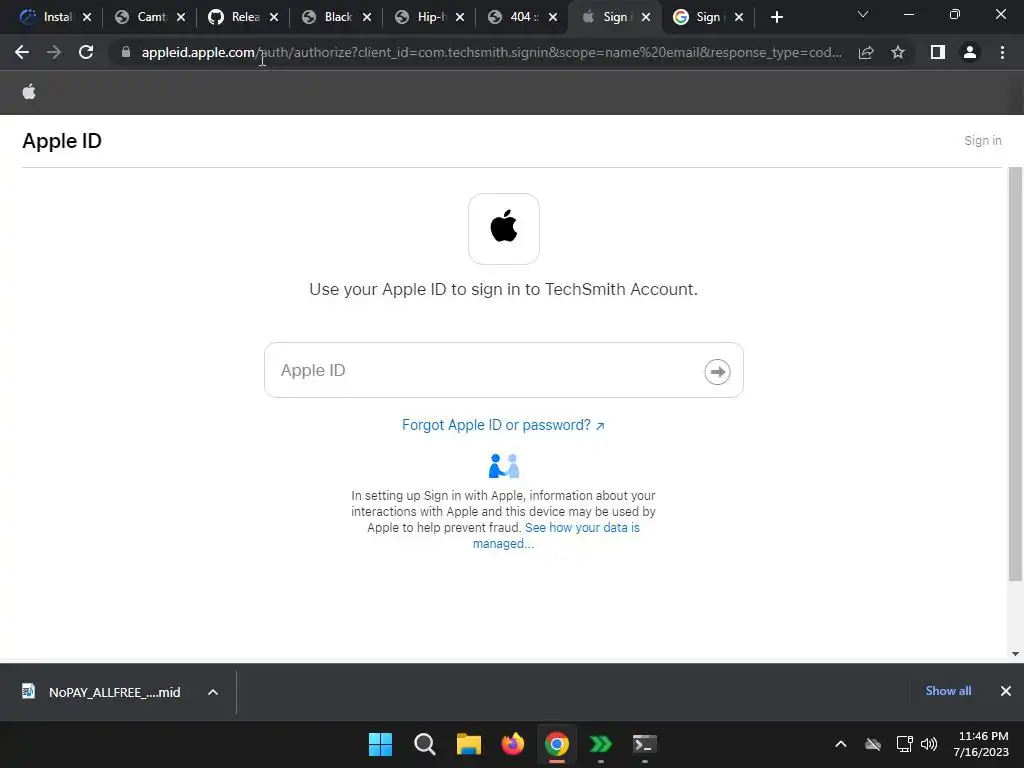Viewport: 1024px width, 768px height.
Task: Open the NoPAY_ALLFREE mid download
Action: [101, 692]
